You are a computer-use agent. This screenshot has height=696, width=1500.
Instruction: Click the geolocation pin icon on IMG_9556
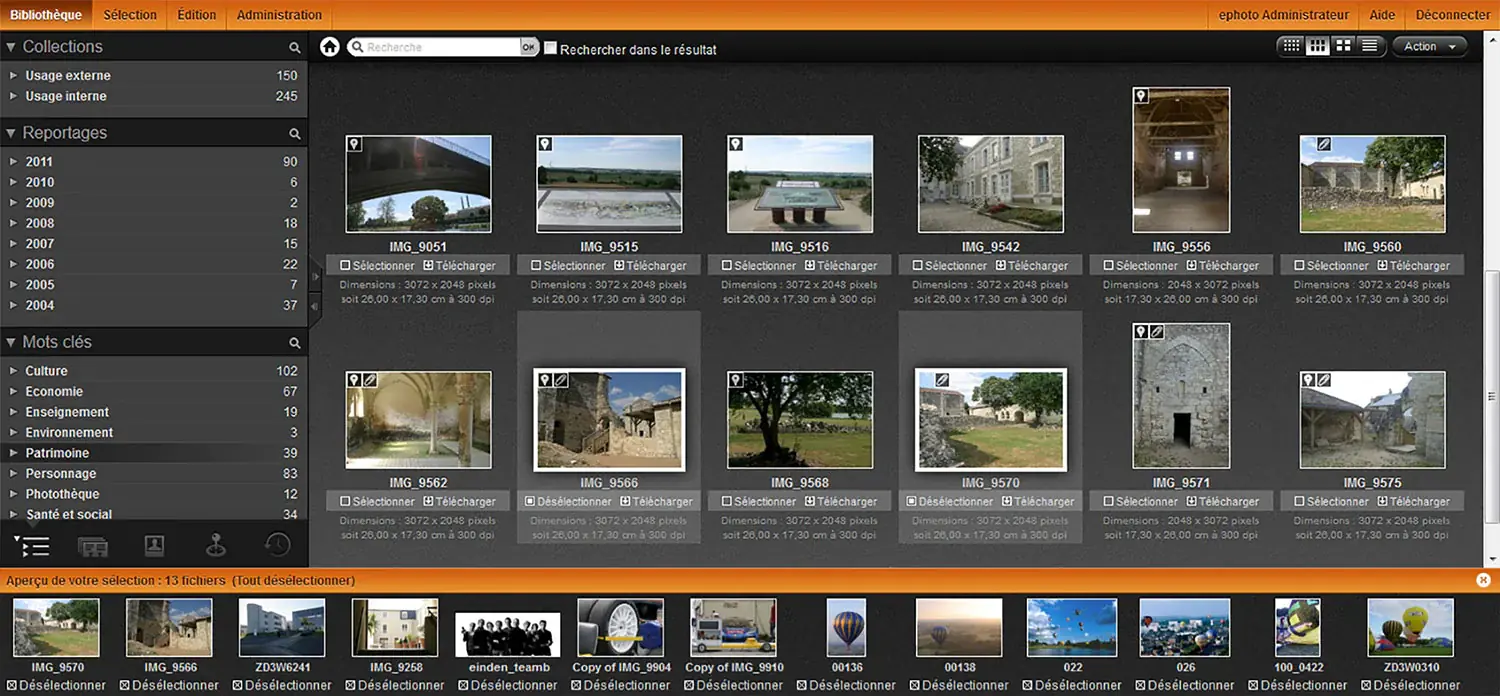click(1141, 96)
